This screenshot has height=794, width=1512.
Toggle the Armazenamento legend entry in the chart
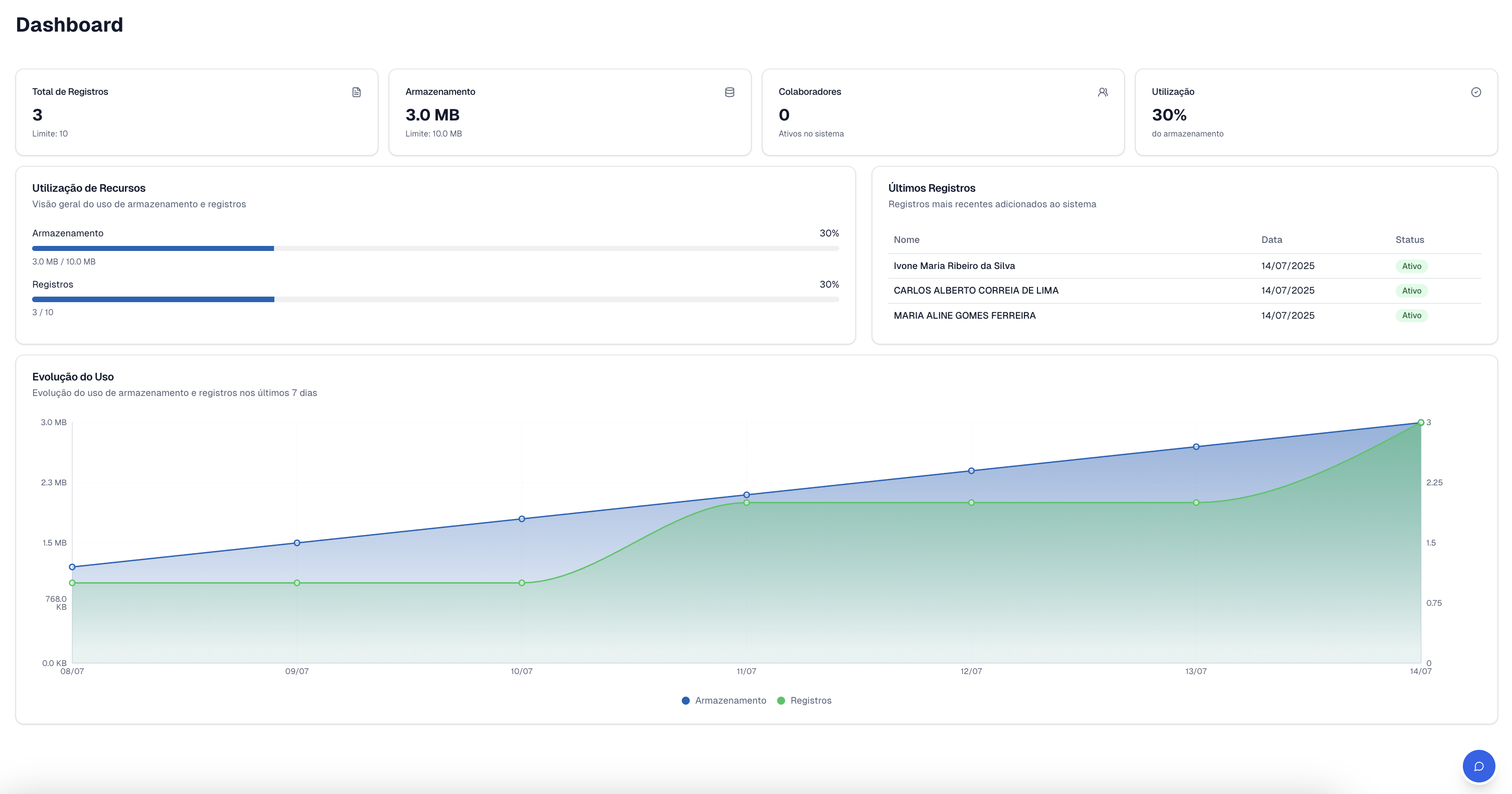click(724, 701)
